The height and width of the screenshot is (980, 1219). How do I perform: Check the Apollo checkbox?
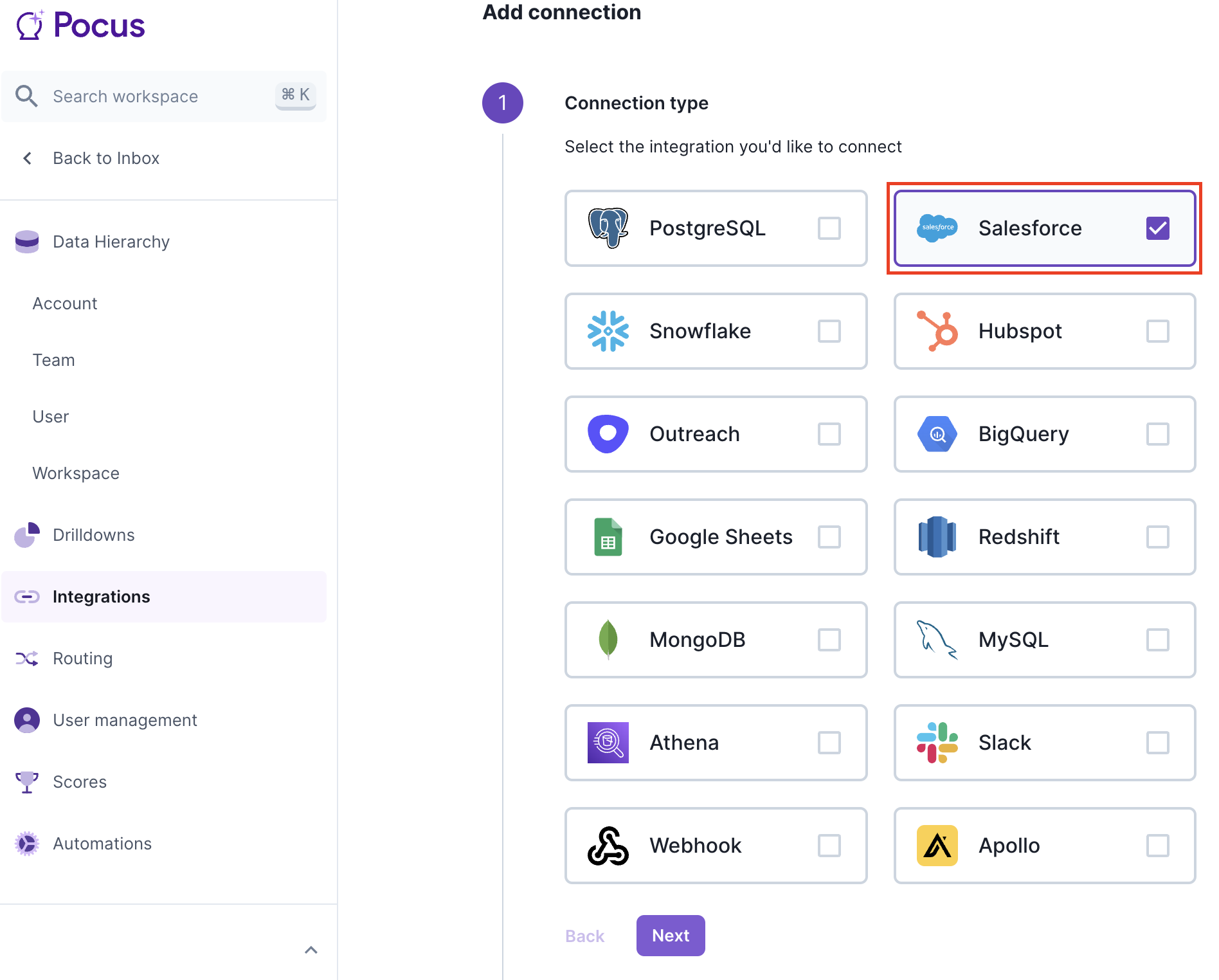(x=1158, y=846)
